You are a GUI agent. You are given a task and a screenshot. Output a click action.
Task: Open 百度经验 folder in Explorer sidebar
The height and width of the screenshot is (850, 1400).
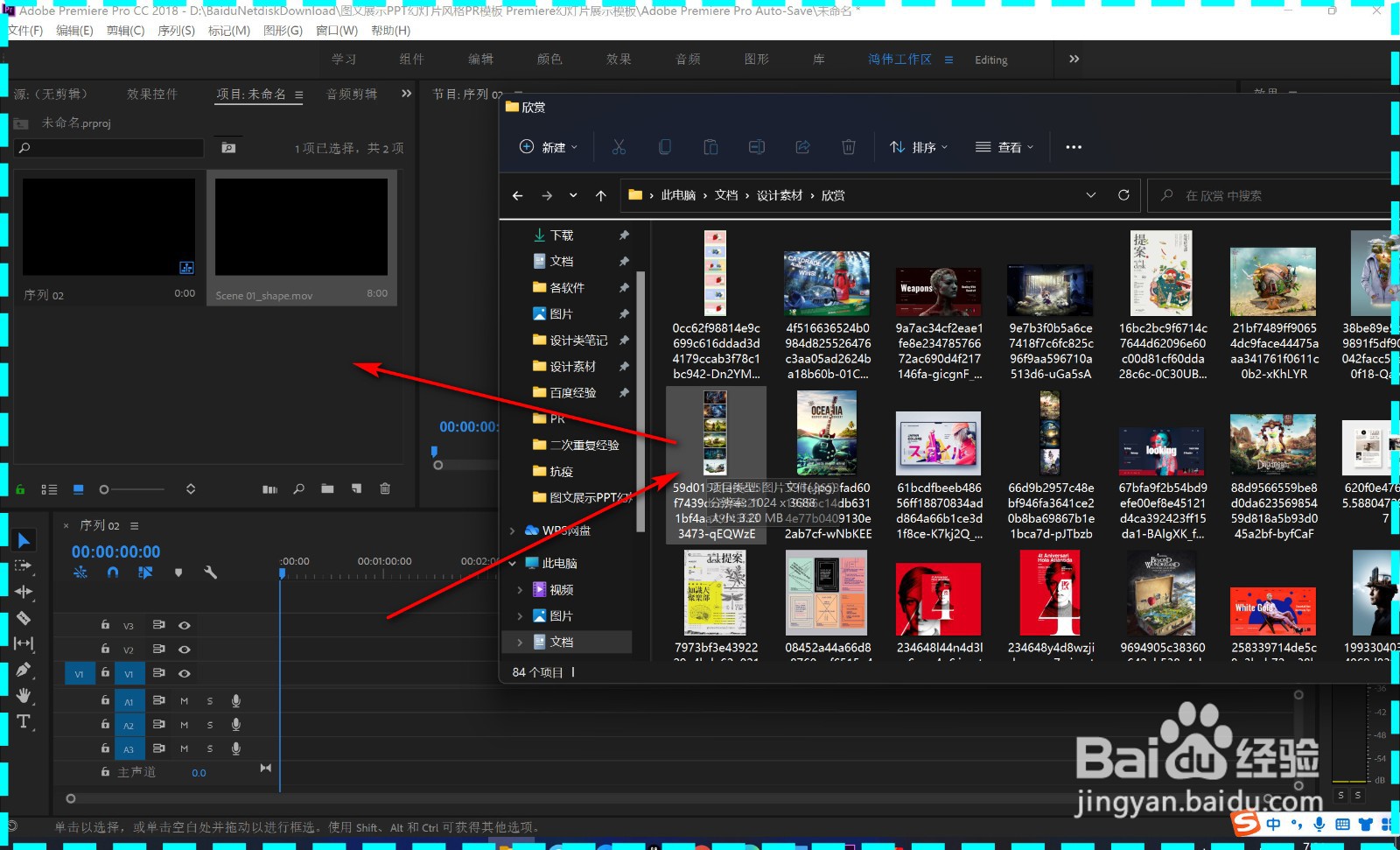(573, 393)
